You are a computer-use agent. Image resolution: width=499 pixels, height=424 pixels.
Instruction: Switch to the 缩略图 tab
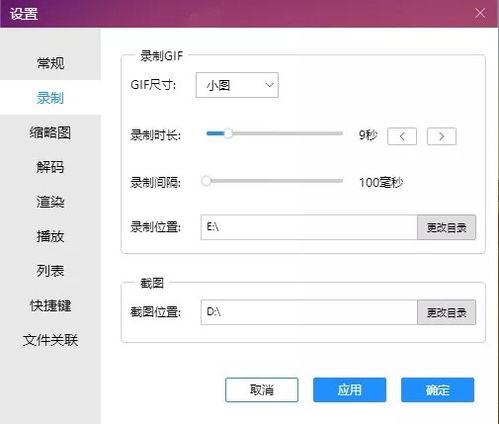click(x=50, y=132)
